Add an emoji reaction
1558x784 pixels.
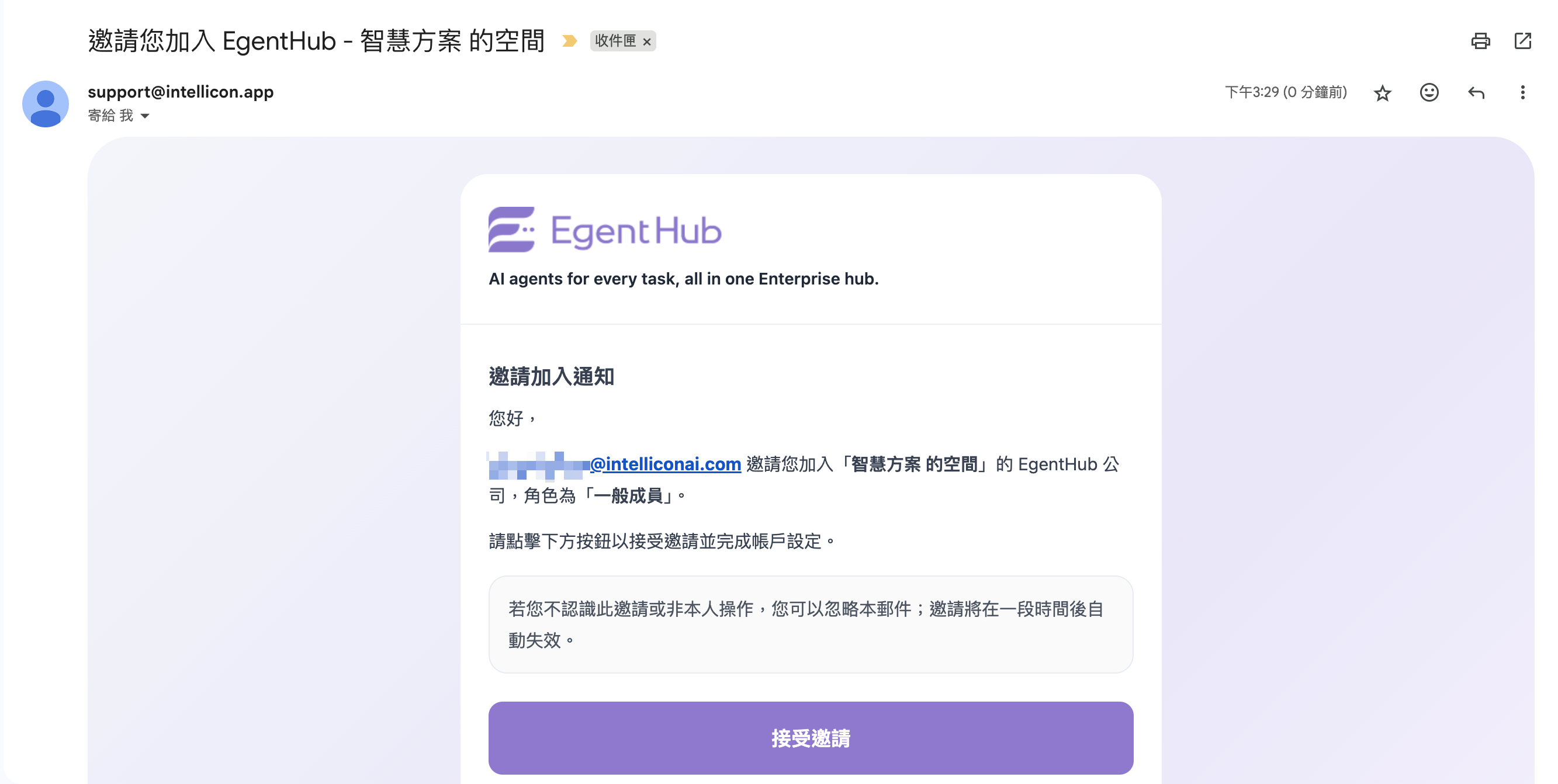coord(1429,92)
